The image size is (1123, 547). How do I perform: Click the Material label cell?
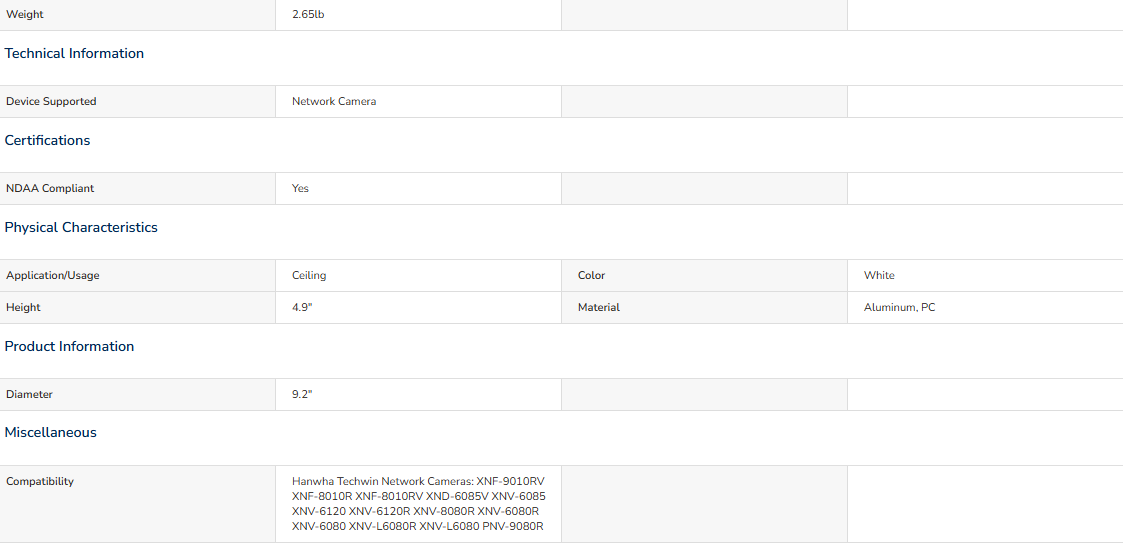(704, 308)
